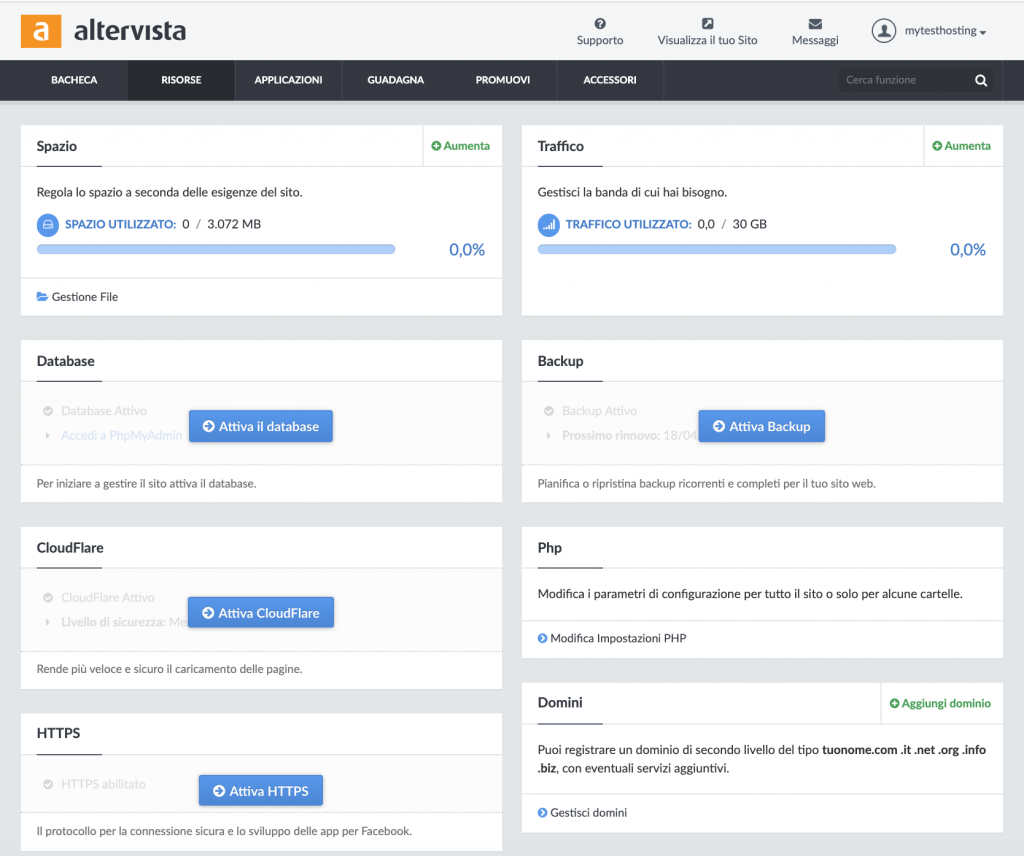Click the Php panel title

549,548
